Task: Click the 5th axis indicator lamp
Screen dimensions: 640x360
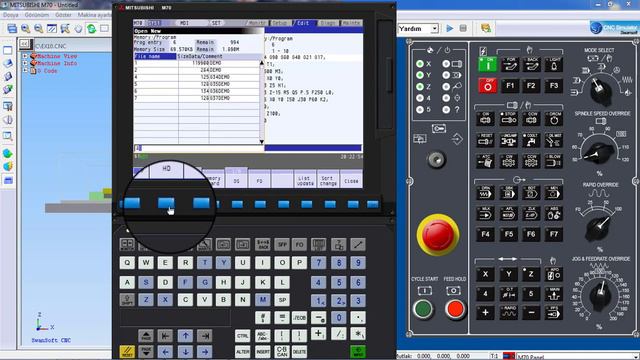Action: (420, 109)
